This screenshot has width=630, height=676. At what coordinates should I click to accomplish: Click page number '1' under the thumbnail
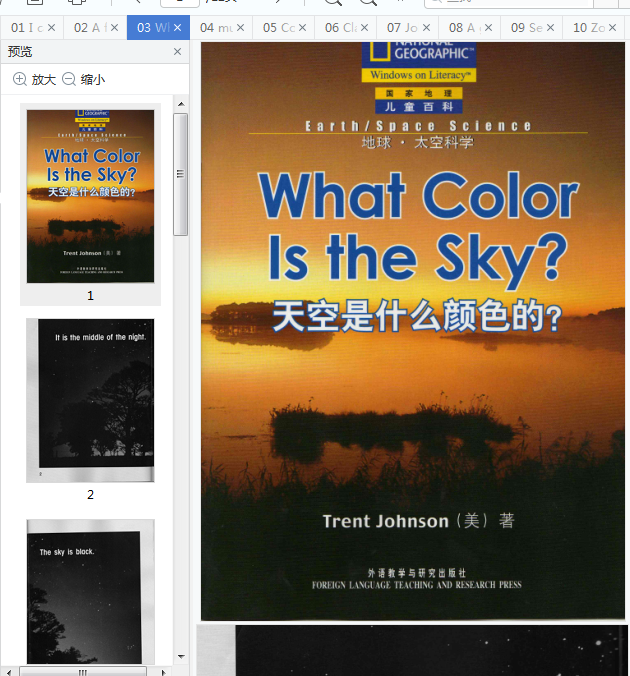click(x=90, y=296)
